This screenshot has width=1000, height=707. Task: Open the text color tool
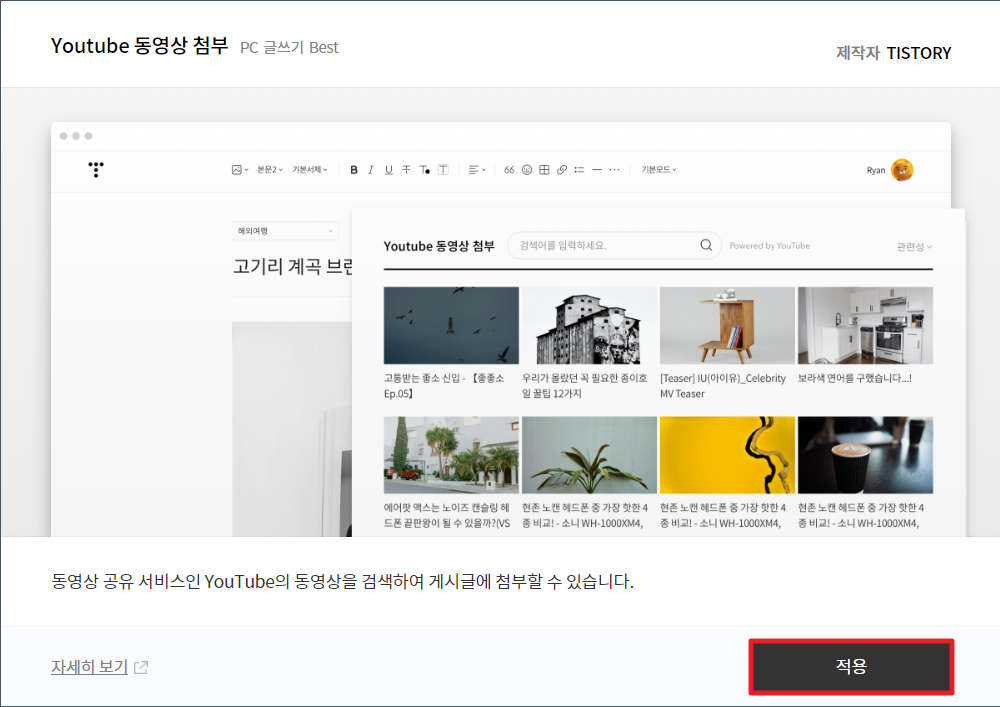(424, 170)
